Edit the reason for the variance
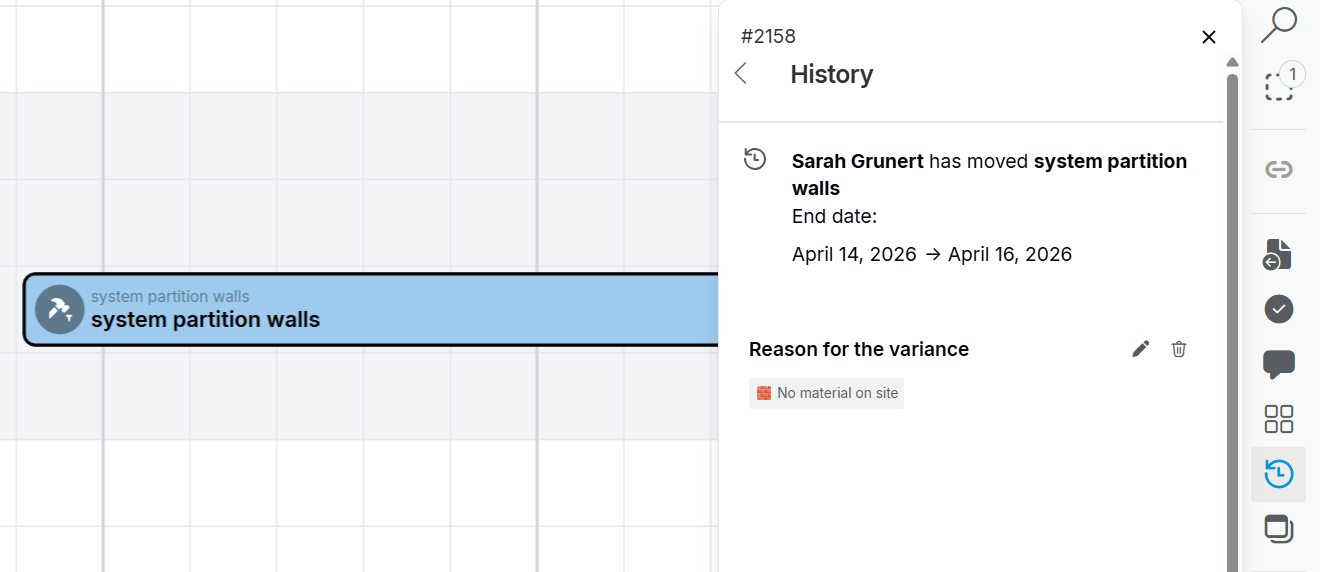The width and height of the screenshot is (1320, 572). 1141,349
